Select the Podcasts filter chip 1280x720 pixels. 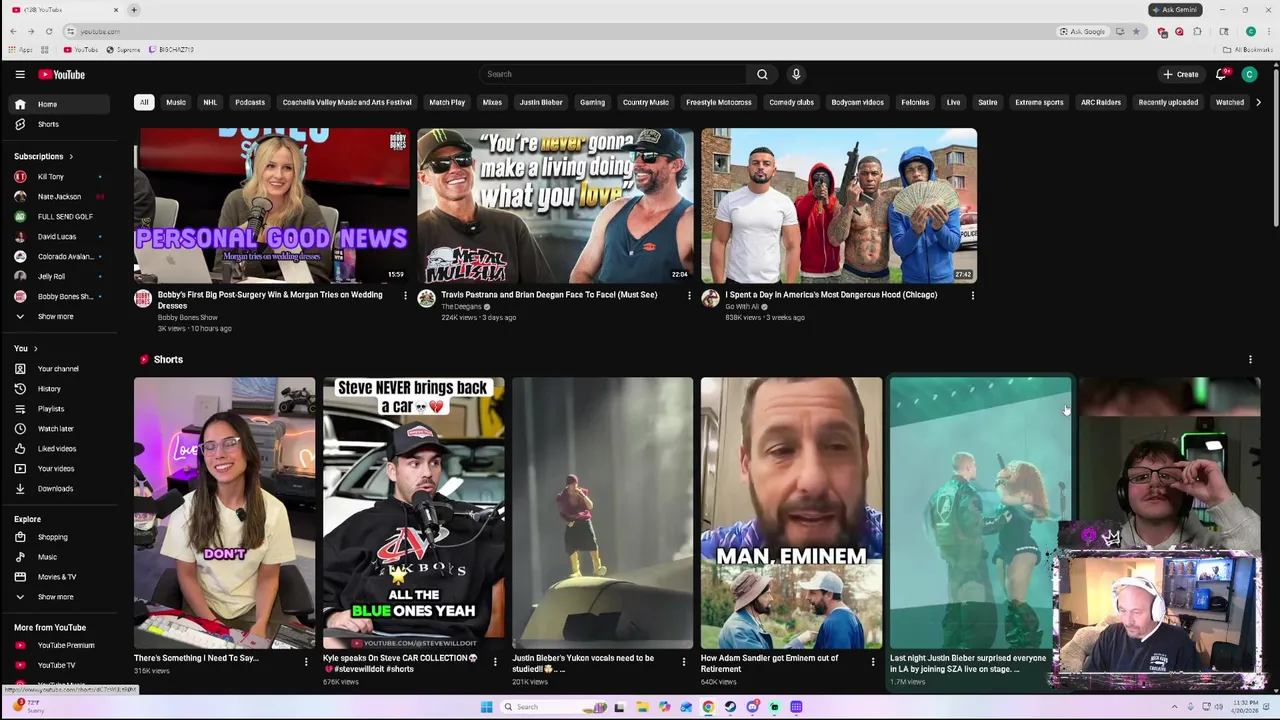(x=250, y=102)
